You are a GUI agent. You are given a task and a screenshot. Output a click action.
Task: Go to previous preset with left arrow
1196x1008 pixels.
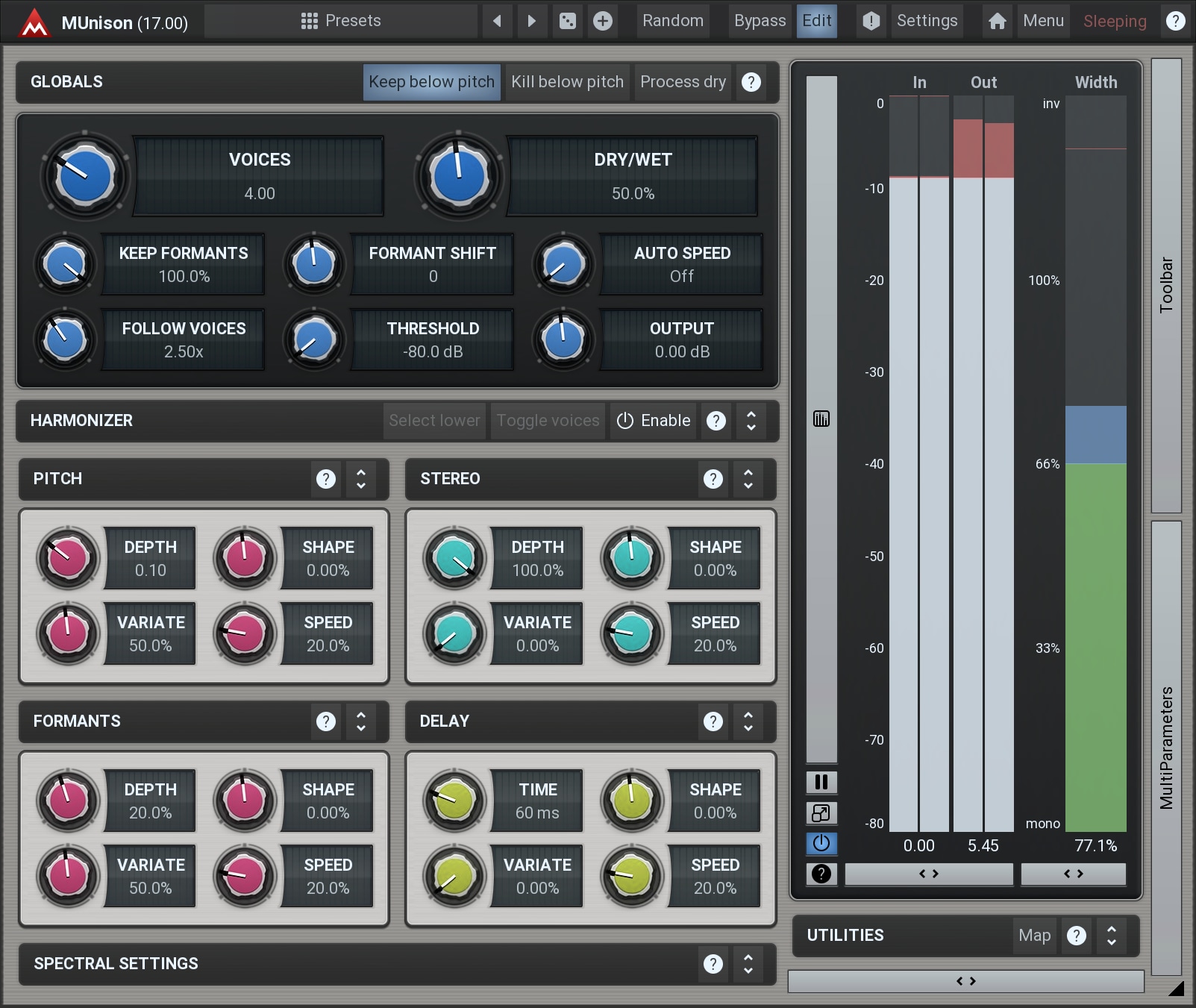click(497, 21)
